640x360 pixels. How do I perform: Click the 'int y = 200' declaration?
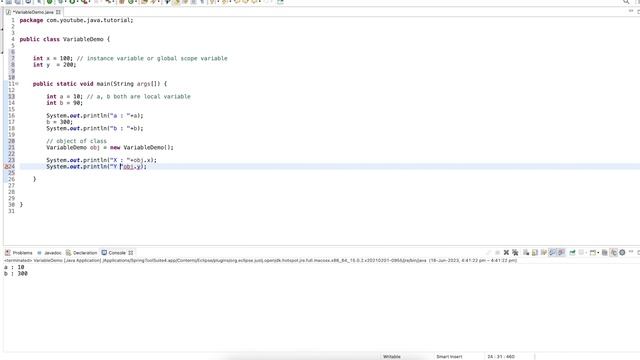54,64
